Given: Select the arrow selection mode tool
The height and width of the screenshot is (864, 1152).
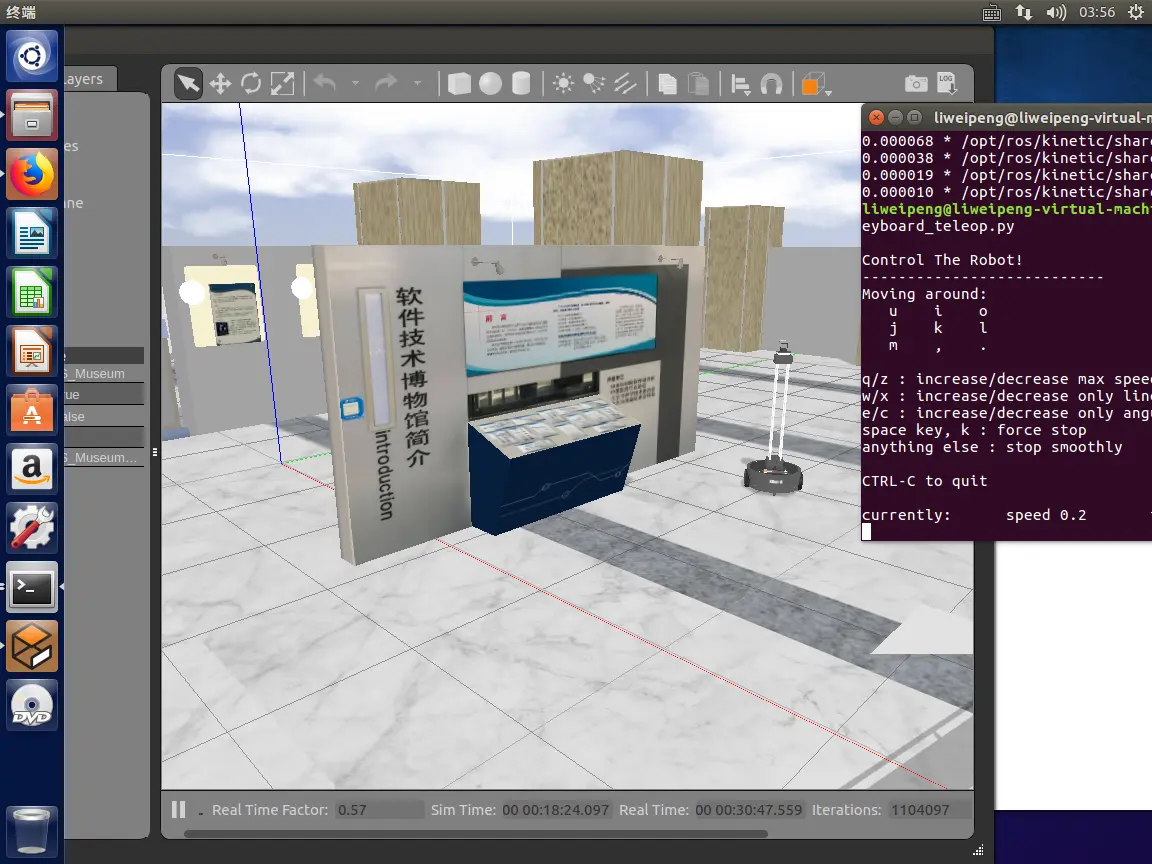Looking at the screenshot, I should (188, 84).
